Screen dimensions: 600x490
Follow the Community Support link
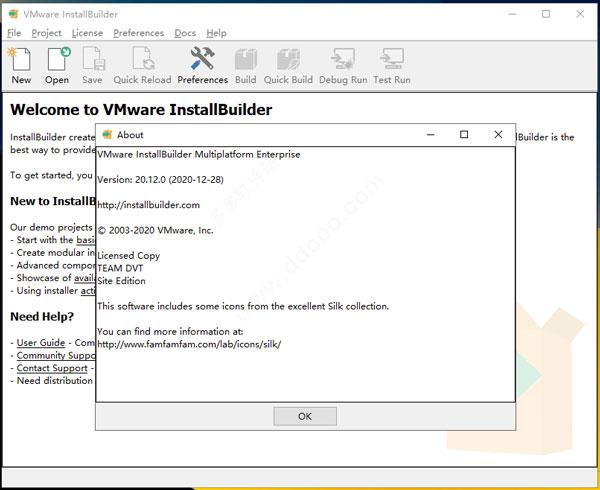56,355
